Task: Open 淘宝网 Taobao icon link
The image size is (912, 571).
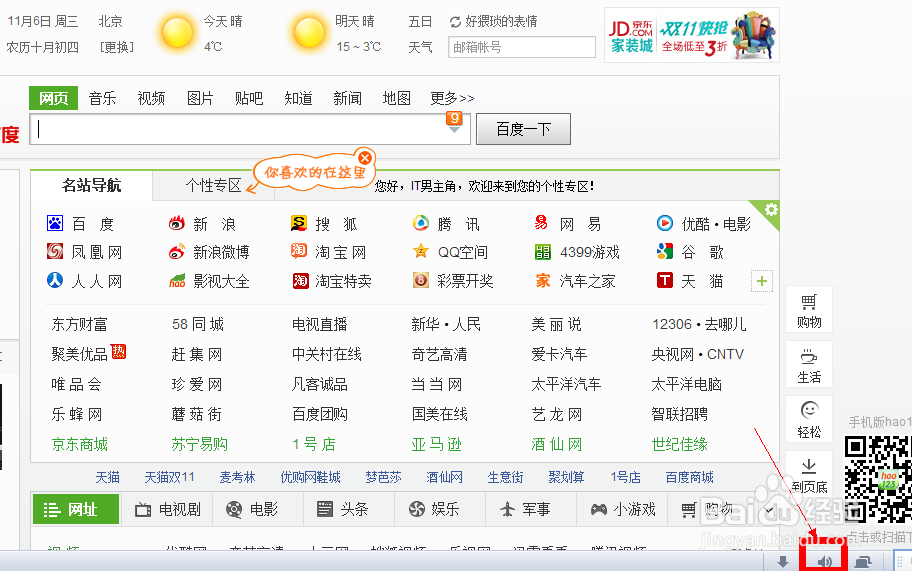Action: tap(299, 251)
